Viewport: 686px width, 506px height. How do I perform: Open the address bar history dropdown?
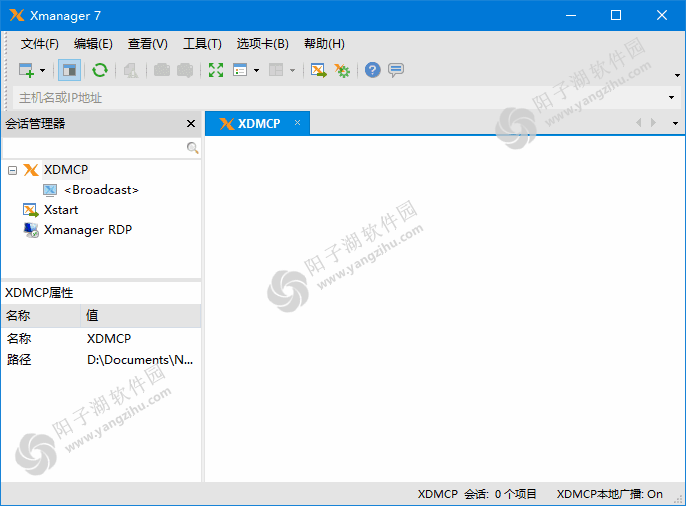672,98
